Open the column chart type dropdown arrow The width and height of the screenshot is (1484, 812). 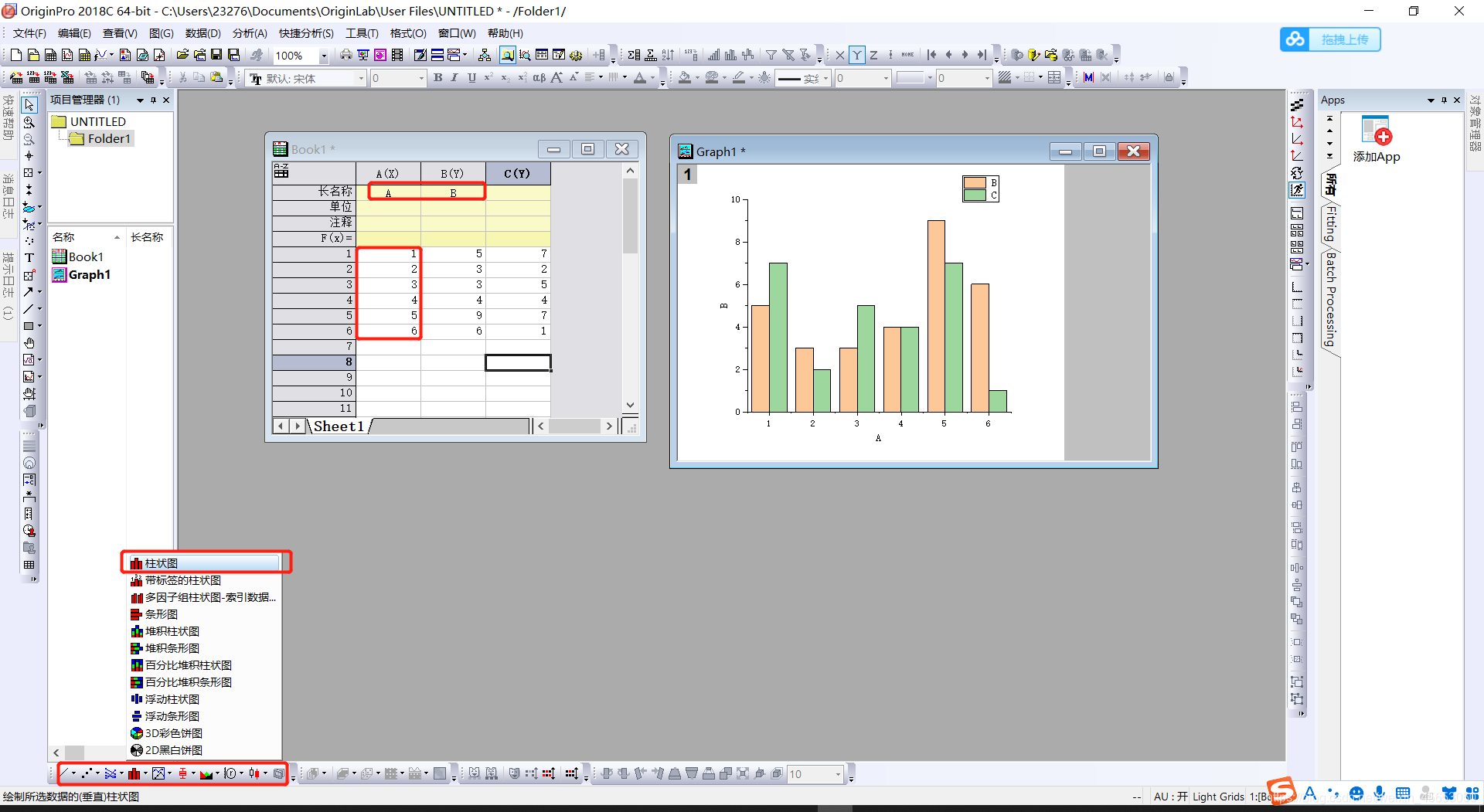coord(145,773)
